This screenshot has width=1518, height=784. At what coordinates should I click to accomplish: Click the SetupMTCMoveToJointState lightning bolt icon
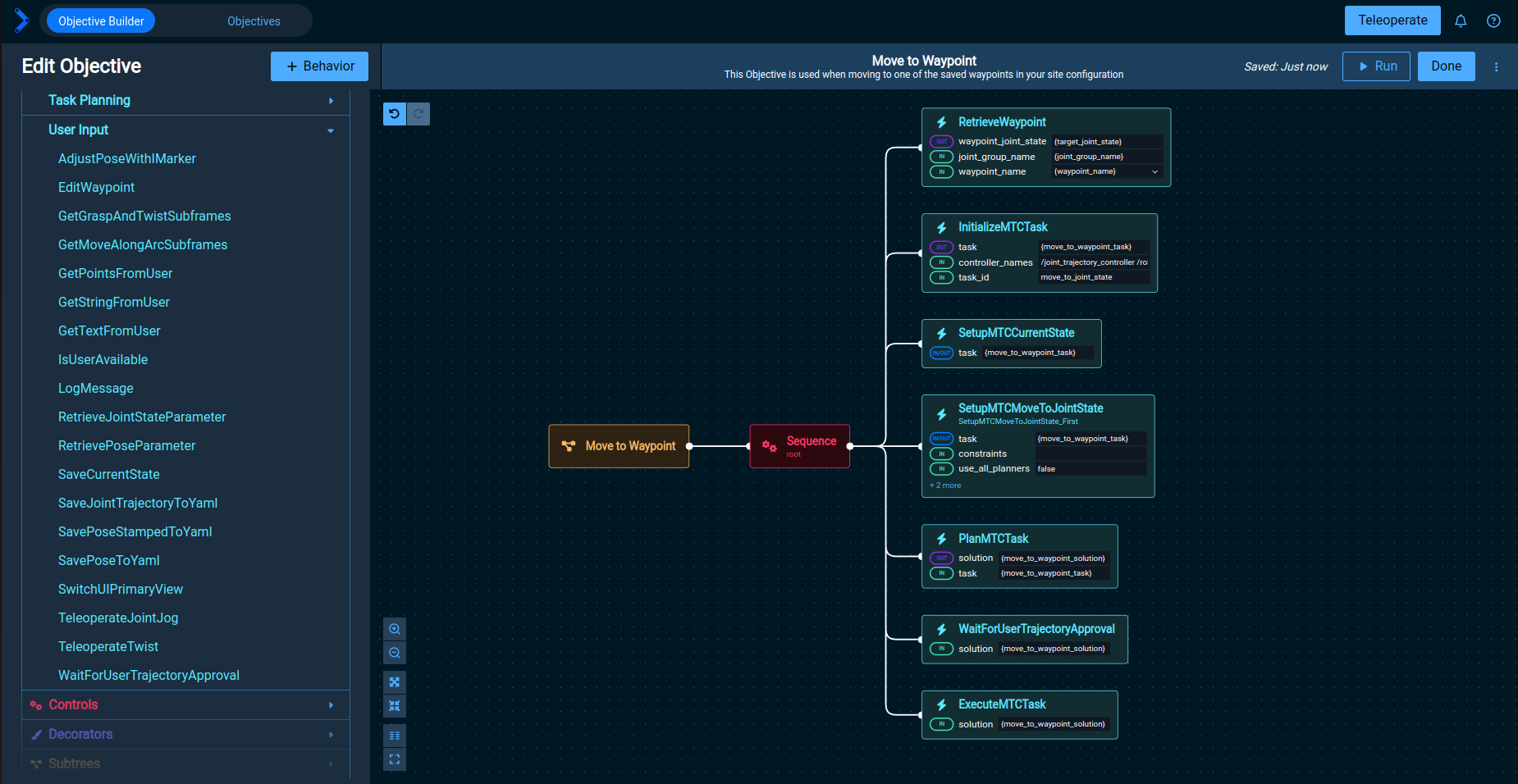point(942,414)
